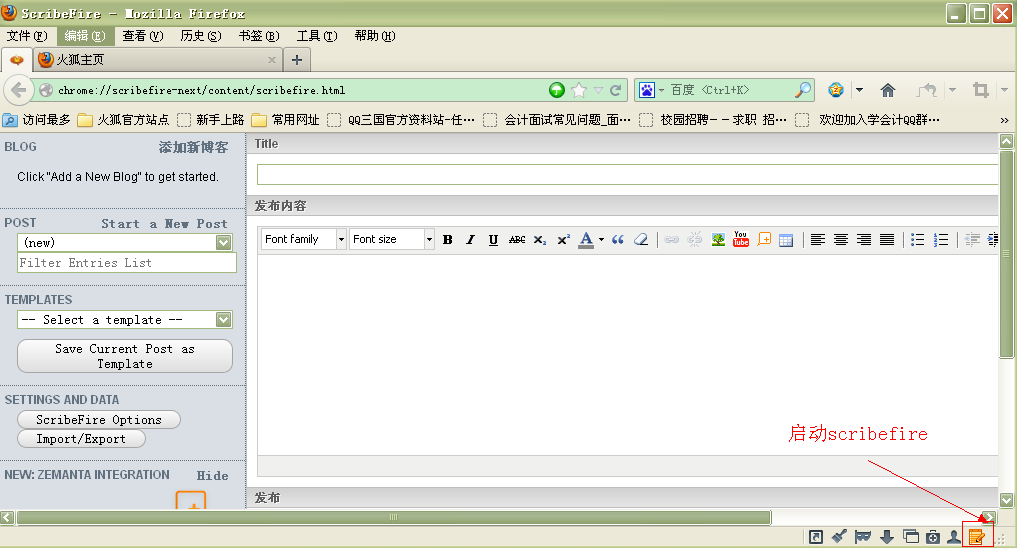Image resolution: width=1017 pixels, height=548 pixels.
Task: Click the Firefox home button
Action: [887, 90]
